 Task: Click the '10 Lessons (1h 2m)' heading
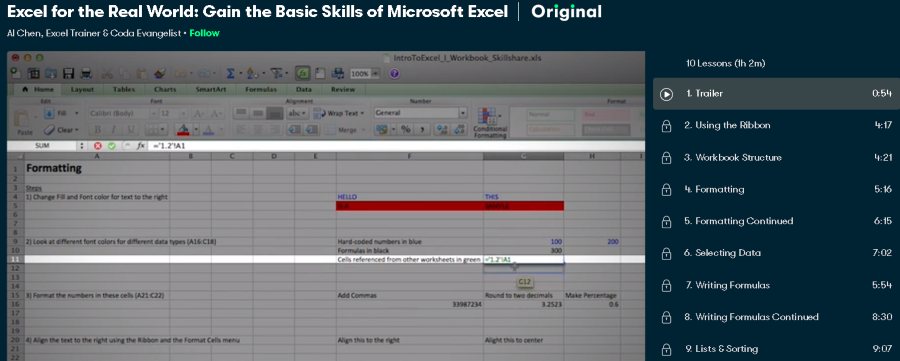726,63
